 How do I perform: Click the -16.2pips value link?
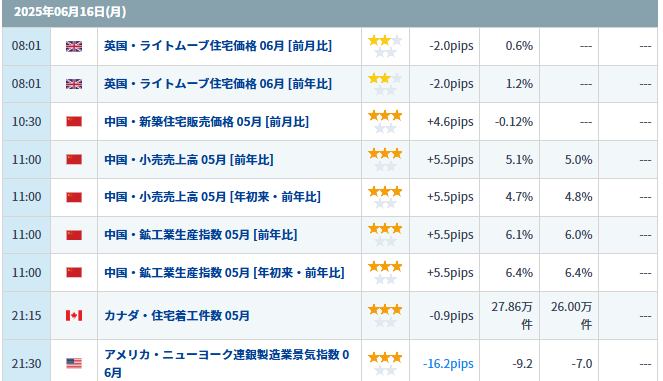pyautogui.click(x=448, y=364)
